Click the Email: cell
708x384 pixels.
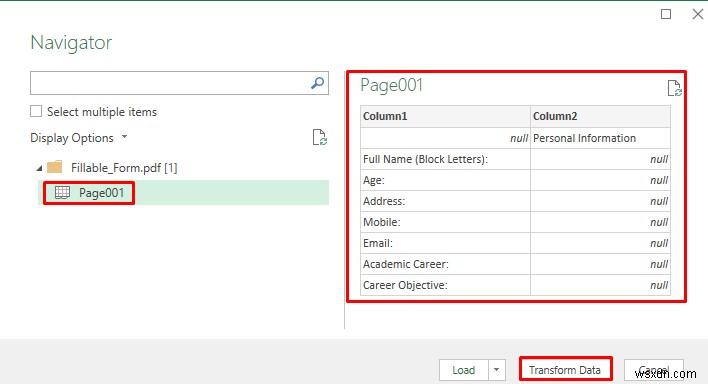click(445, 243)
